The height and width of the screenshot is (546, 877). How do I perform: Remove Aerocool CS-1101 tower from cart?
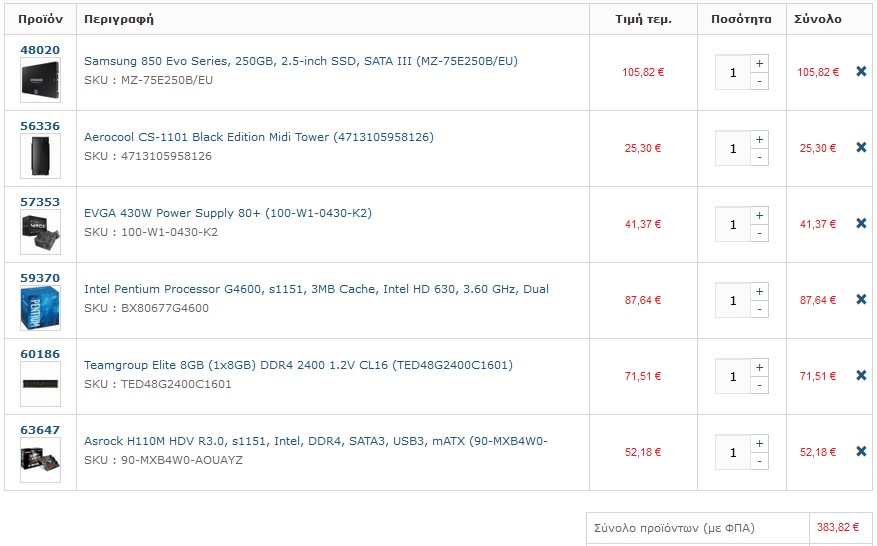pyautogui.click(x=861, y=148)
